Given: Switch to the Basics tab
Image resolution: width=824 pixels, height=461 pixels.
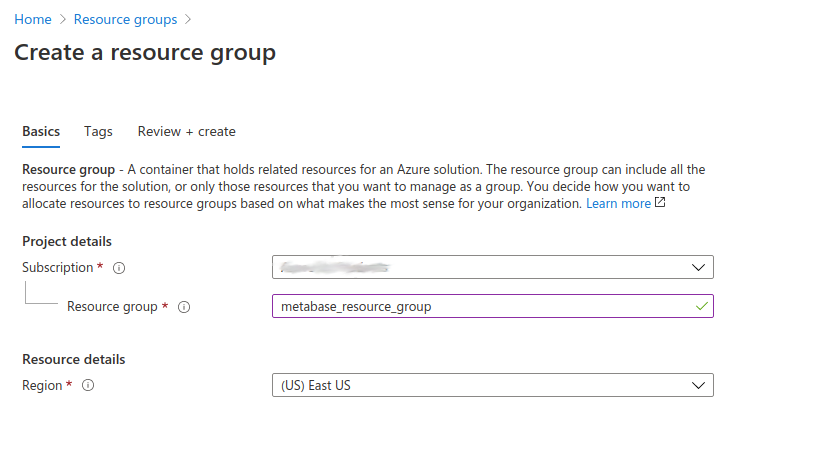Looking at the screenshot, I should tap(41, 131).
